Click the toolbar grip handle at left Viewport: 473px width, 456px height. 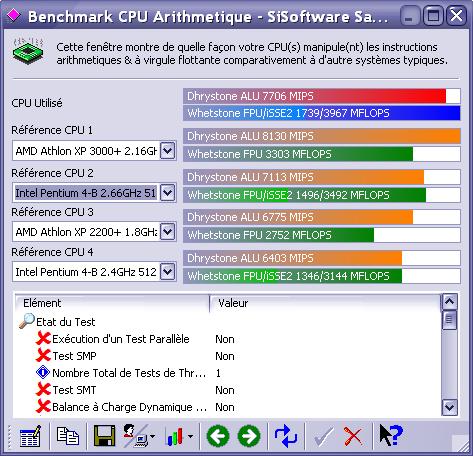(10, 436)
